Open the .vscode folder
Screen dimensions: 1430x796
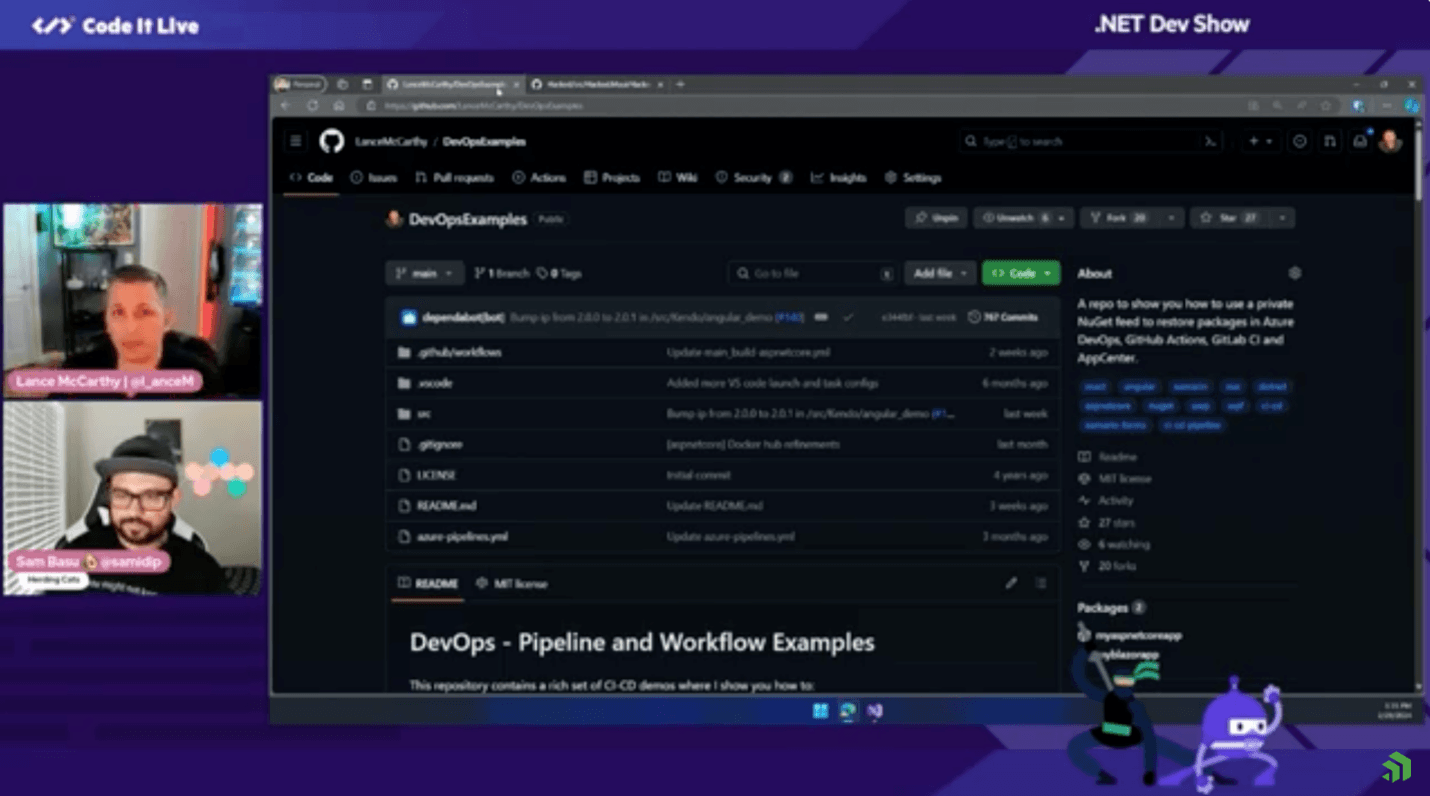pos(433,383)
